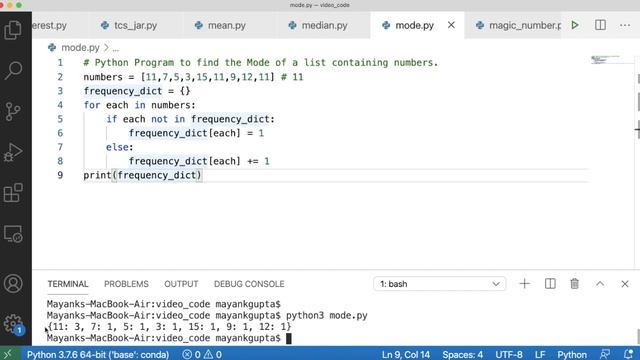This screenshot has height=360, width=640.
Task: Select the Python 3.7.6 interpreter in status bar
Action: pos(98,354)
